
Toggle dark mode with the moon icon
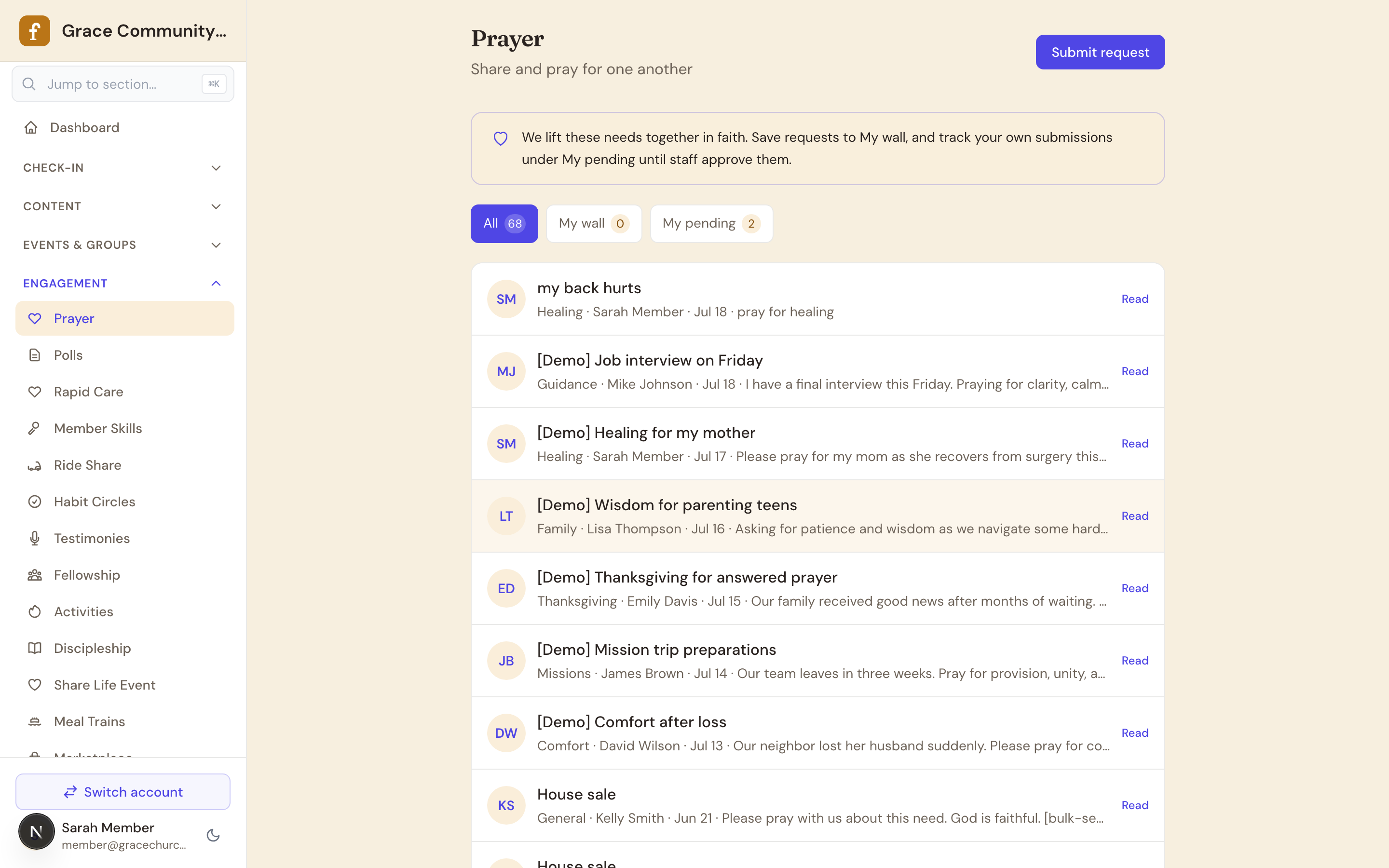coord(214,835)
